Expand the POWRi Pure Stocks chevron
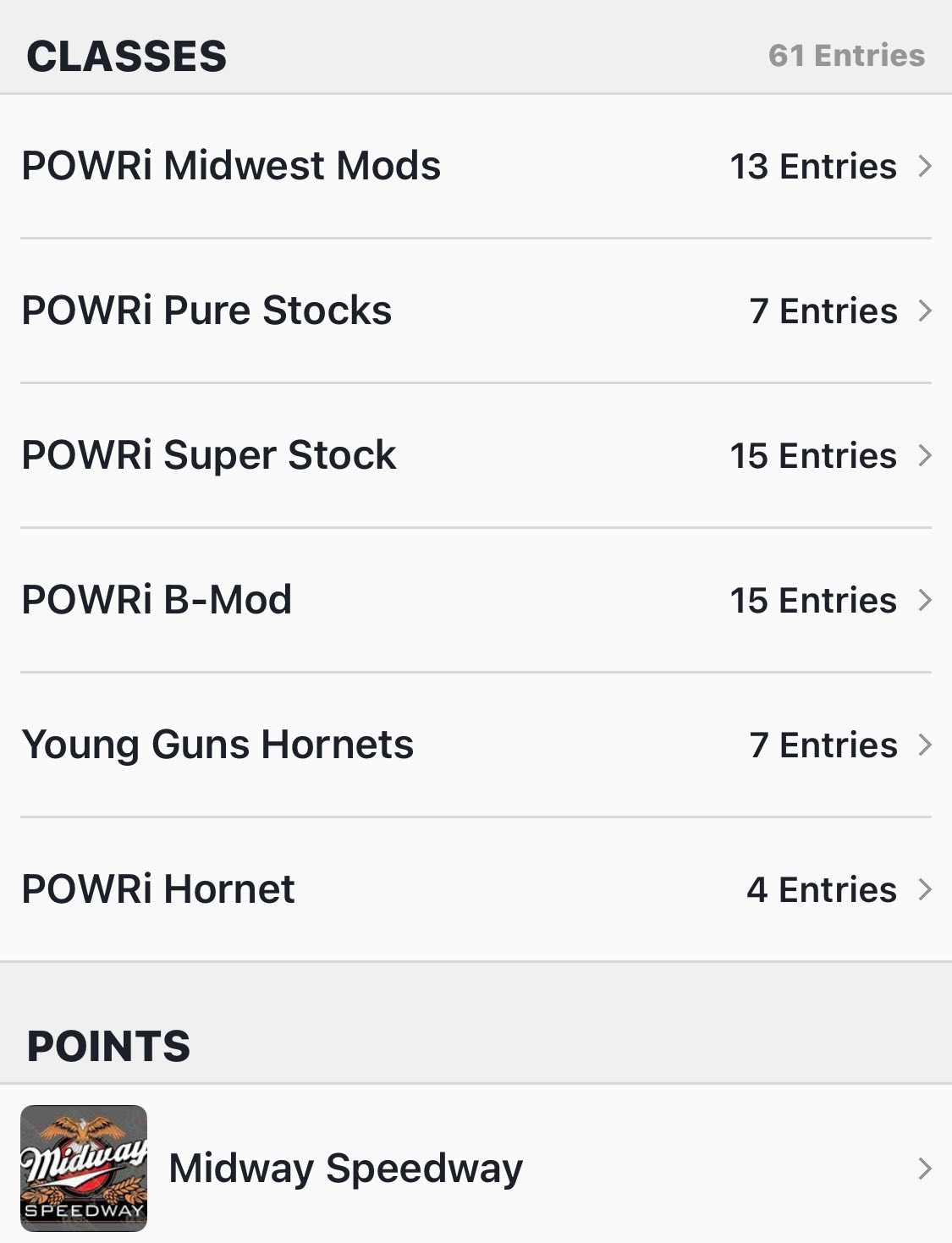Screen dimensions: 952x1243 tap(925, 311)
